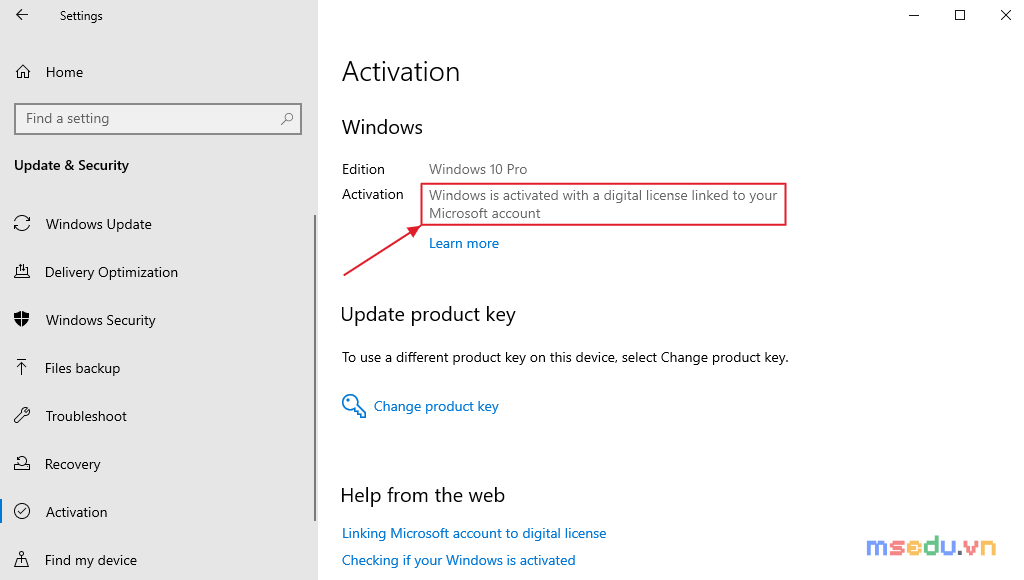Screen dimensions: 1024x580
Task: Click the Windows Update sync arrows icon
Action: coord(22,223)
